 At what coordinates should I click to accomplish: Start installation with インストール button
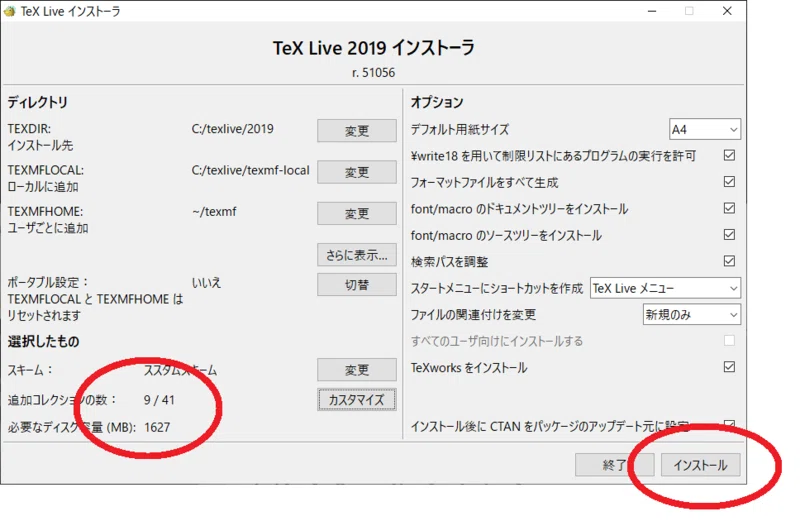pos(701,465)
